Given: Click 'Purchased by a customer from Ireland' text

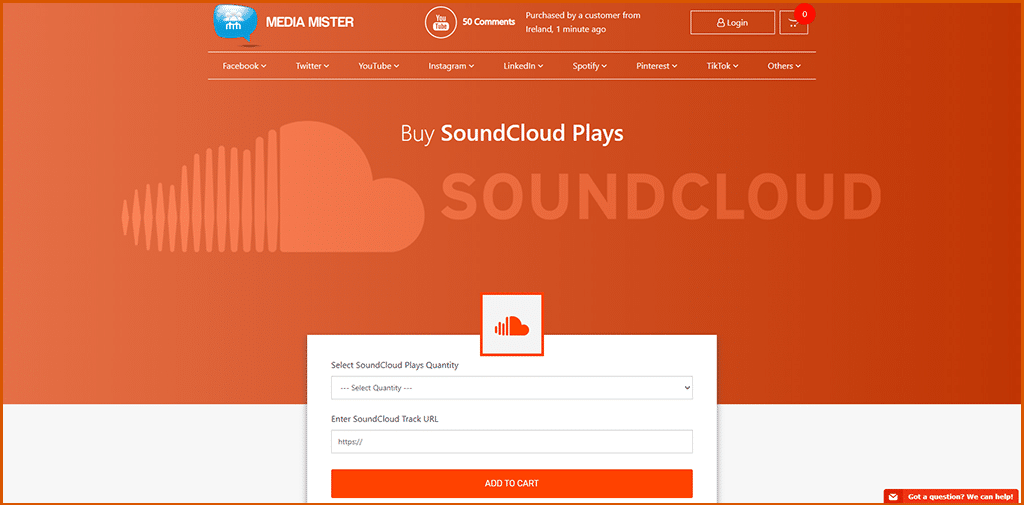Looking at the screenshot, I should [x=583, y=22].
